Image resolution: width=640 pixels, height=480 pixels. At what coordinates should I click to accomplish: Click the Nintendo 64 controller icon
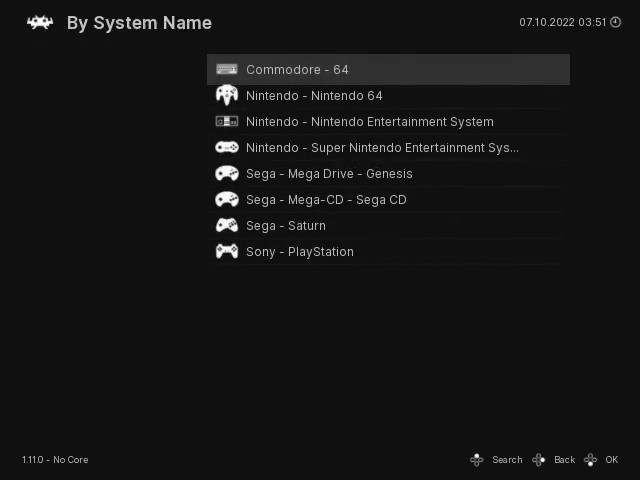click(x=227, y=95)
